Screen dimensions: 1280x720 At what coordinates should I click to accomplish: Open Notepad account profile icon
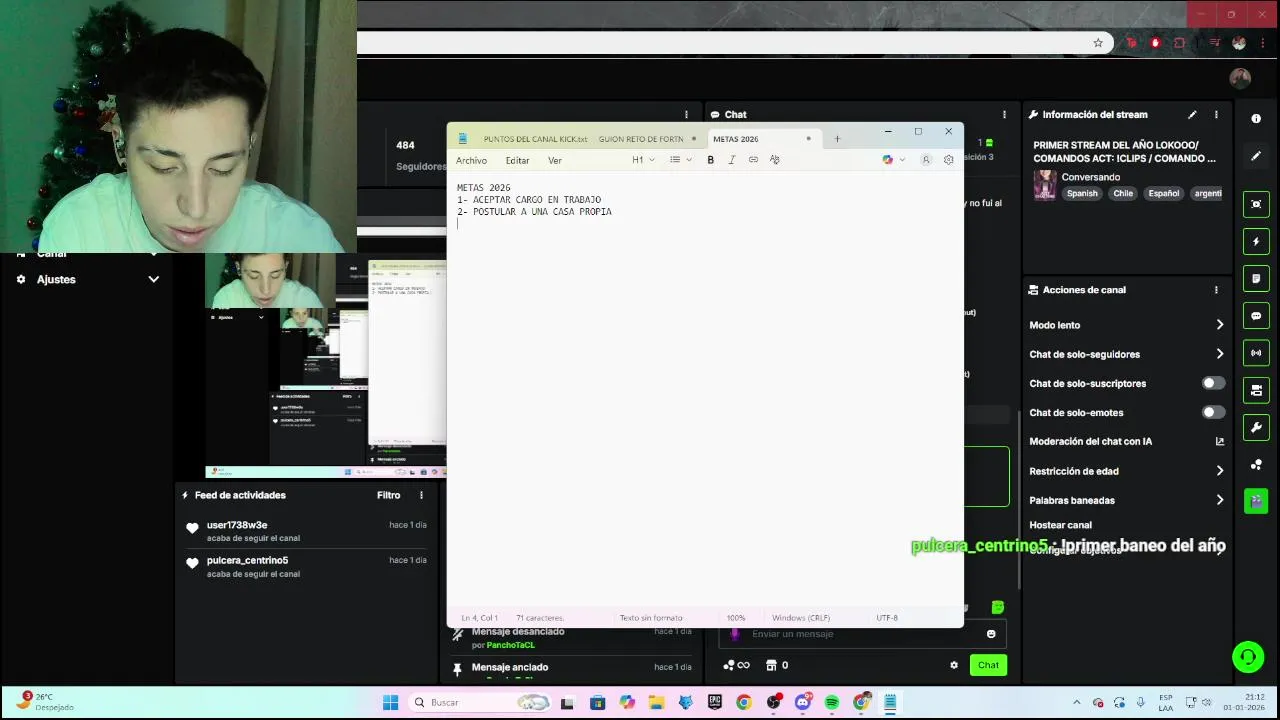coord(926,160)
